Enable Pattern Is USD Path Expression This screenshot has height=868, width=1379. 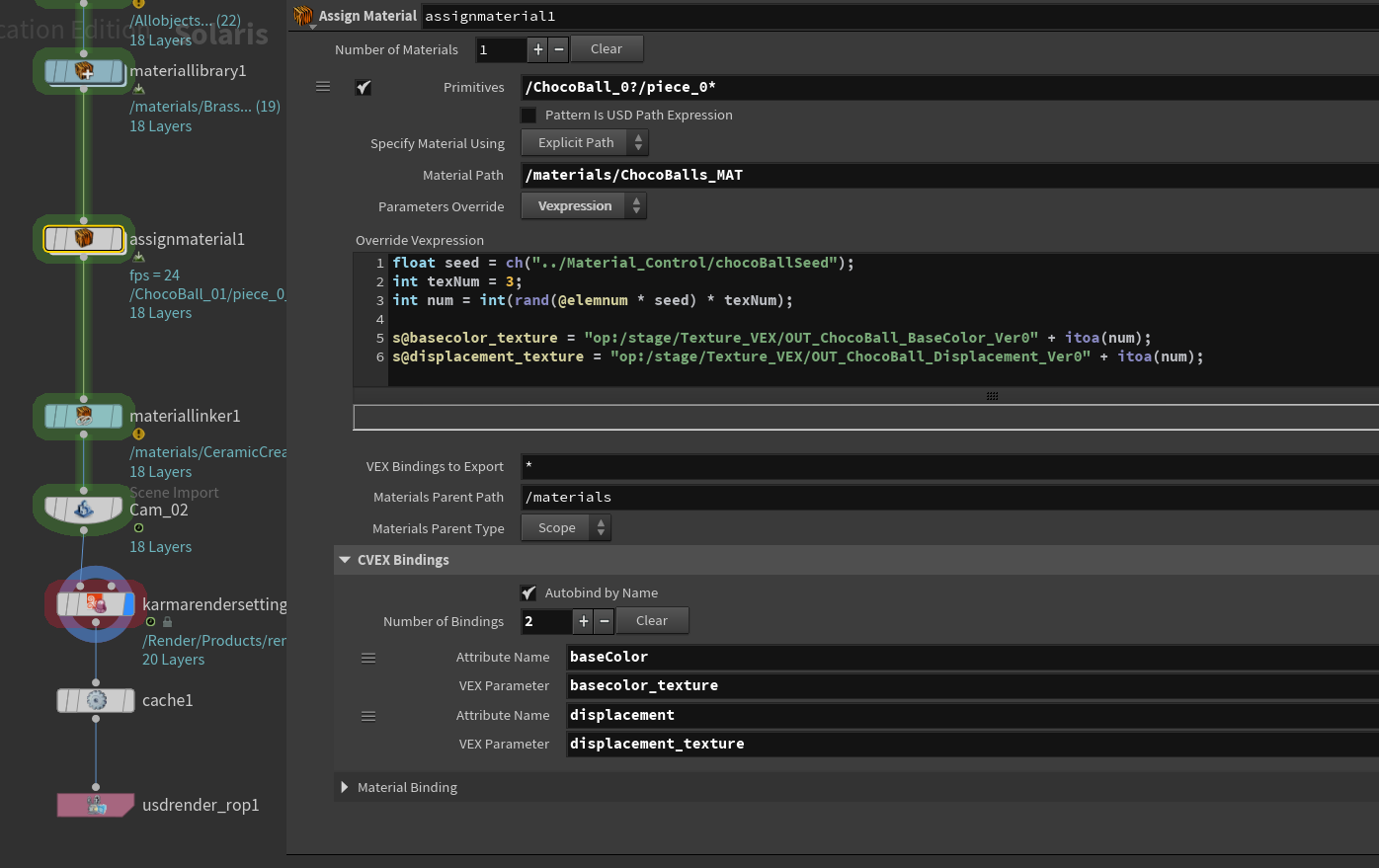click(x=528, y=116)
